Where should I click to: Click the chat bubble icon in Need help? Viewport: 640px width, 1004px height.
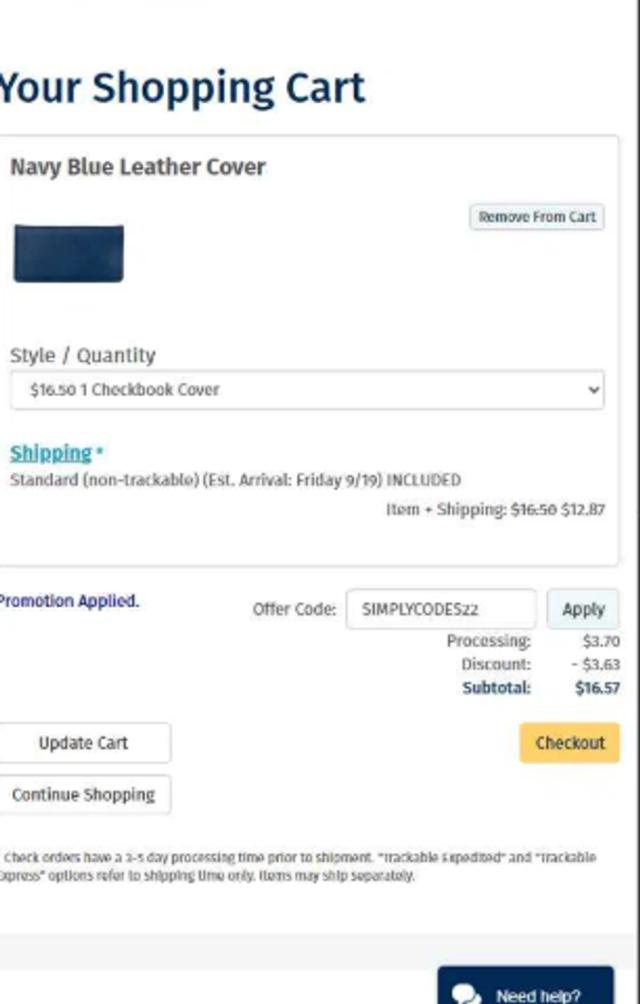click(465, 994)
